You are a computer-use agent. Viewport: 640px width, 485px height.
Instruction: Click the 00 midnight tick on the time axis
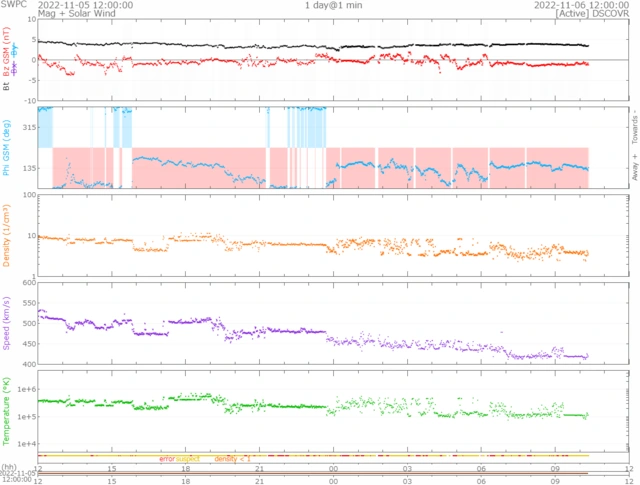click(x=333, y=468)
